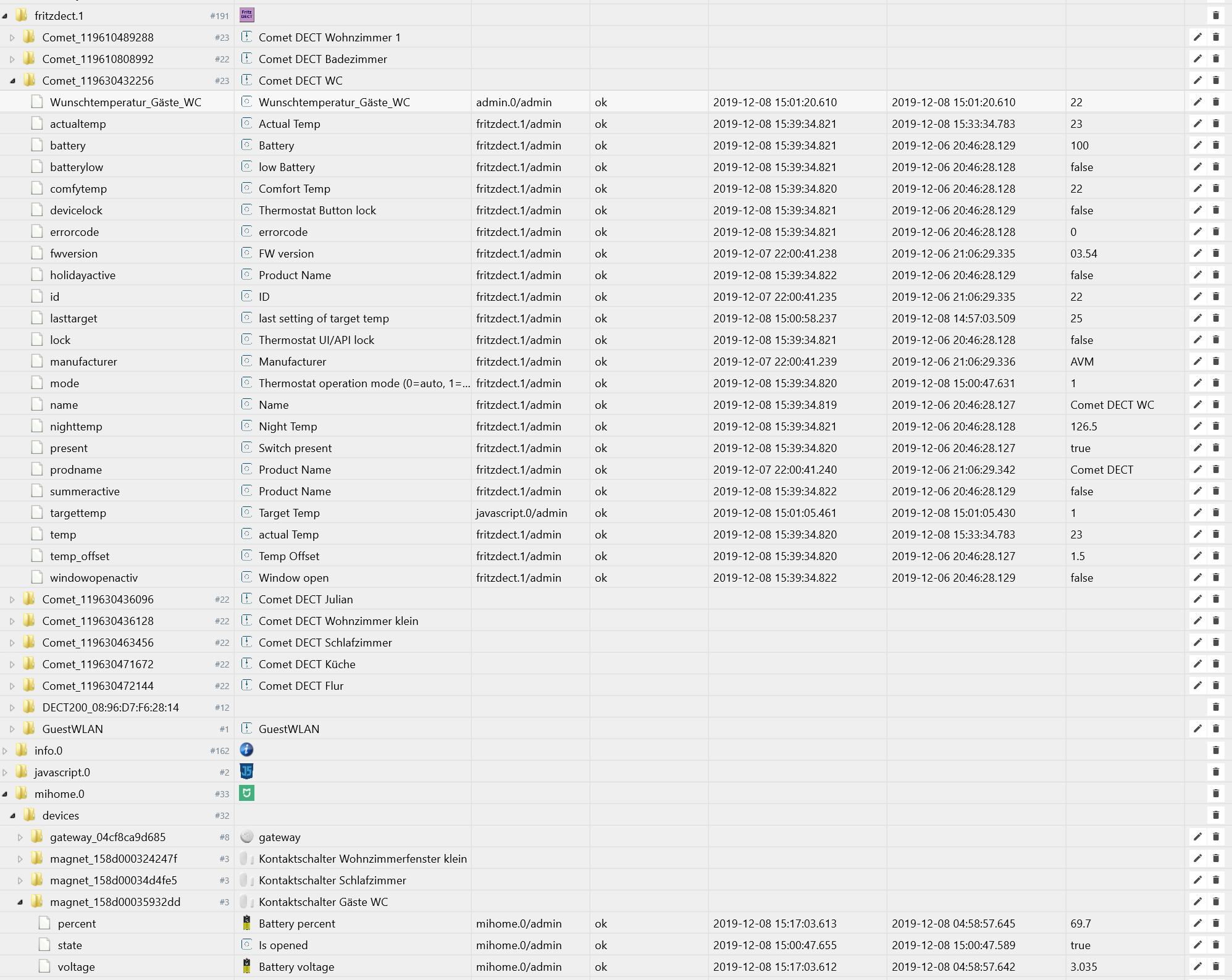This screenshot has width=1232, height=980.
Task: Click the green mihome adapter icon
Action: point(246,793)
